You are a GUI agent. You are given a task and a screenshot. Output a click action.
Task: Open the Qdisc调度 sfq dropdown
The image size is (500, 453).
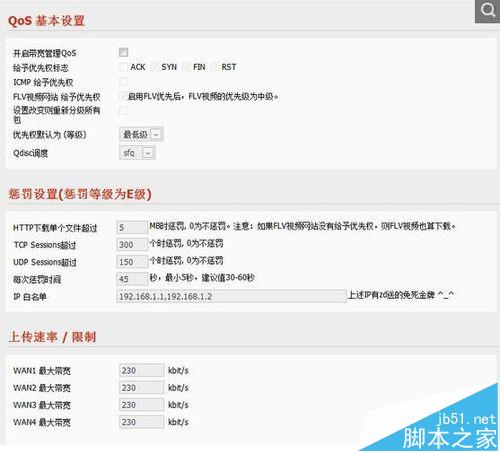click(x=137, y=153)
